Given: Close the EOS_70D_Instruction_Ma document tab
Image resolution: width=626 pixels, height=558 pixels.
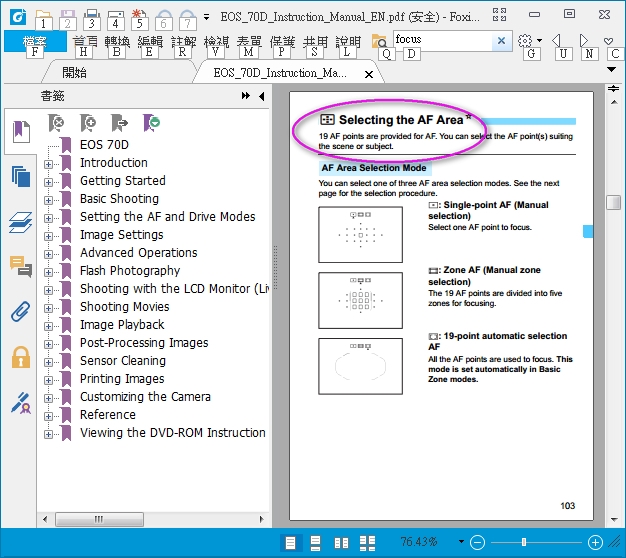Looking at the screenshot, I should point(369,74).
